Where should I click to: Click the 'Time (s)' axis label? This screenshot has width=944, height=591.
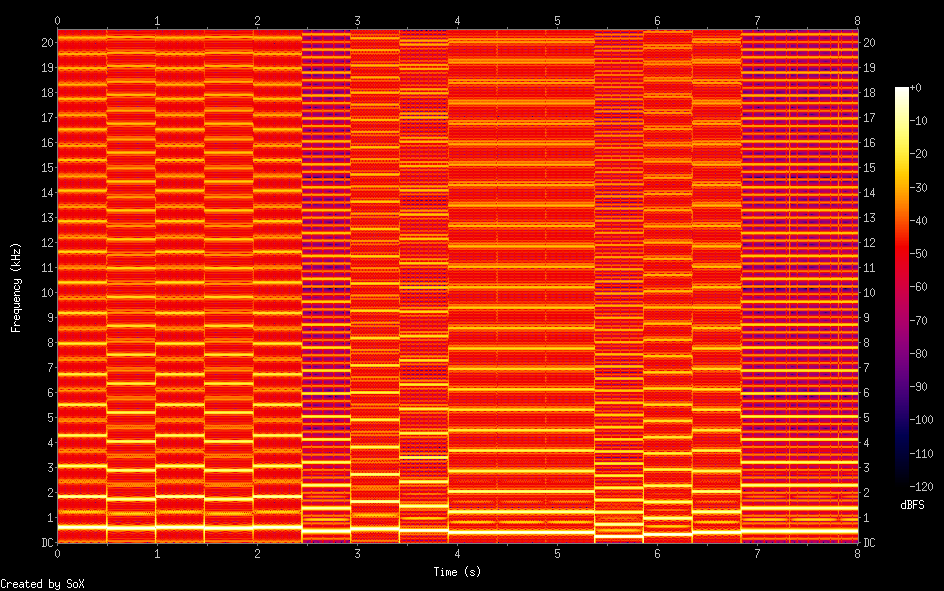[457, 572]
